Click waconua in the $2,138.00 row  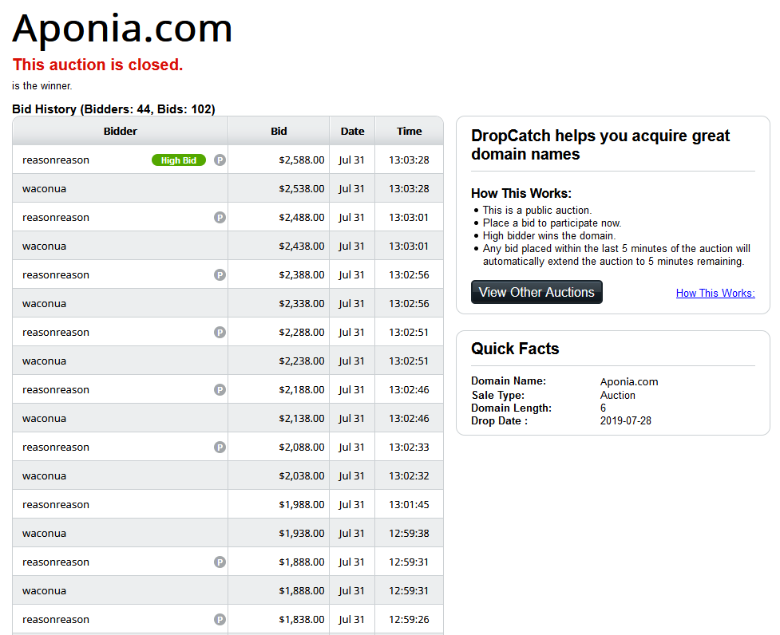tap(44, 419)
